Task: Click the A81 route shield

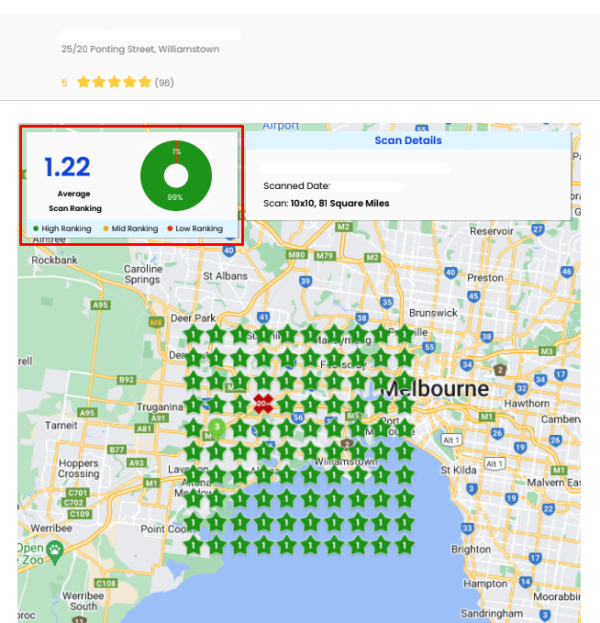Action: point(144,428)
